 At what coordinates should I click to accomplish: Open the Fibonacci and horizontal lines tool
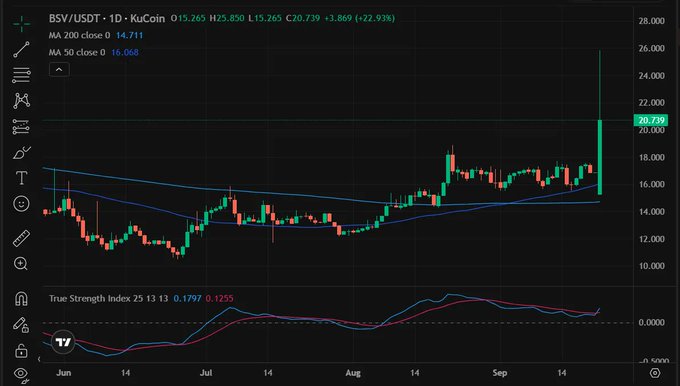coord(21,75)
